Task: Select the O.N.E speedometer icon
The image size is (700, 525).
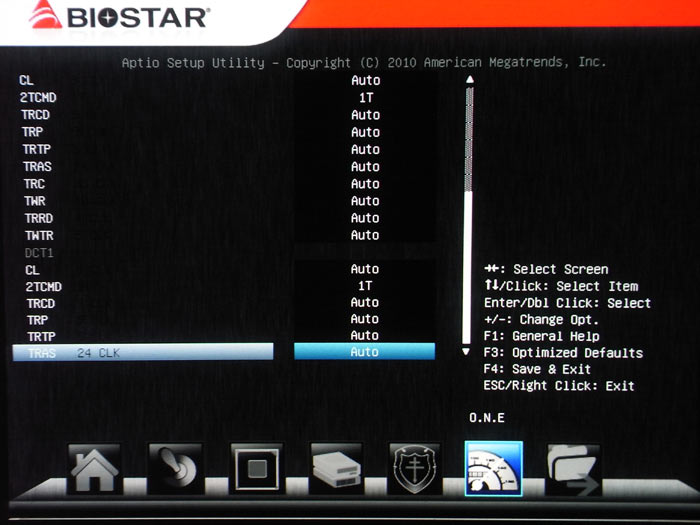Action: [494, 468]
